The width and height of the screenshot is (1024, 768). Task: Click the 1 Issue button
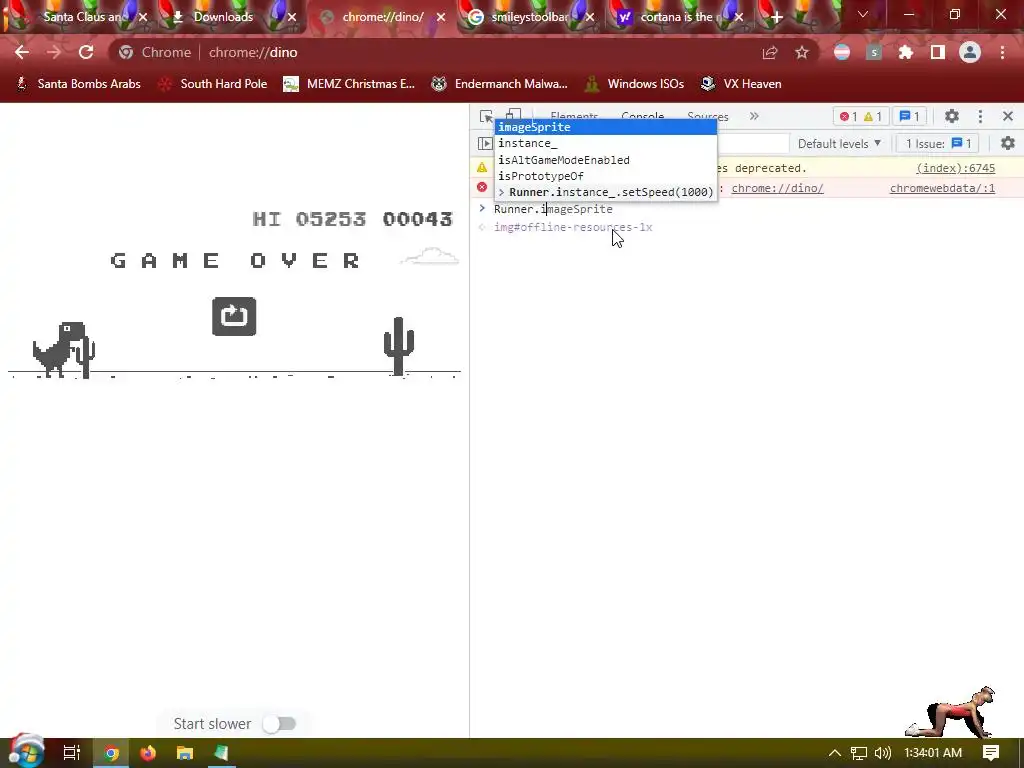point(938,143)
